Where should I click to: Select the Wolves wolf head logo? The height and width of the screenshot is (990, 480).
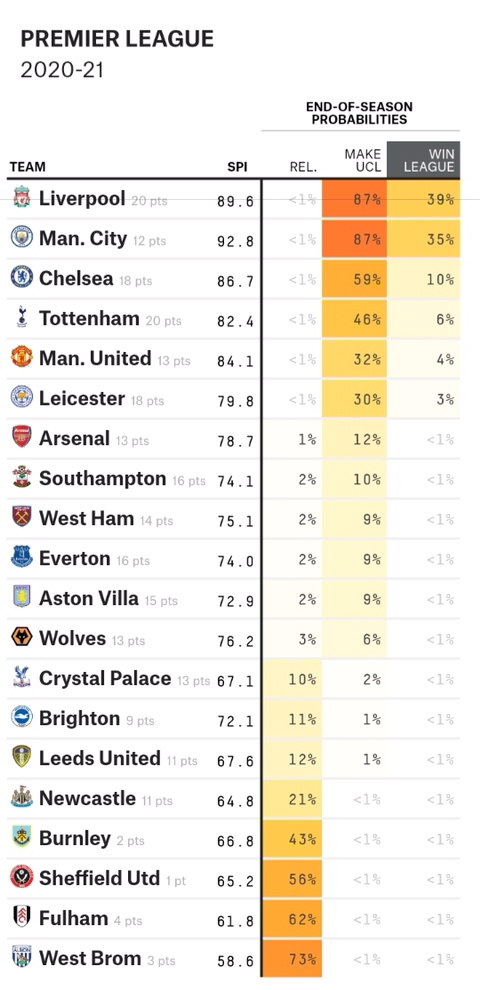click(21, 637)
